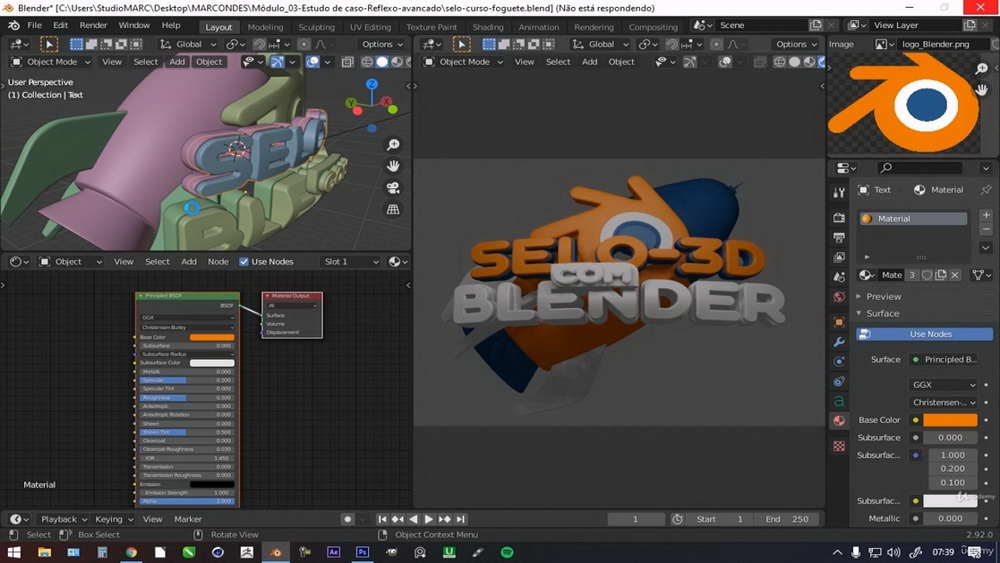
Task: Toggle use preview range clock icon
Action: click(x=677, y=519)
